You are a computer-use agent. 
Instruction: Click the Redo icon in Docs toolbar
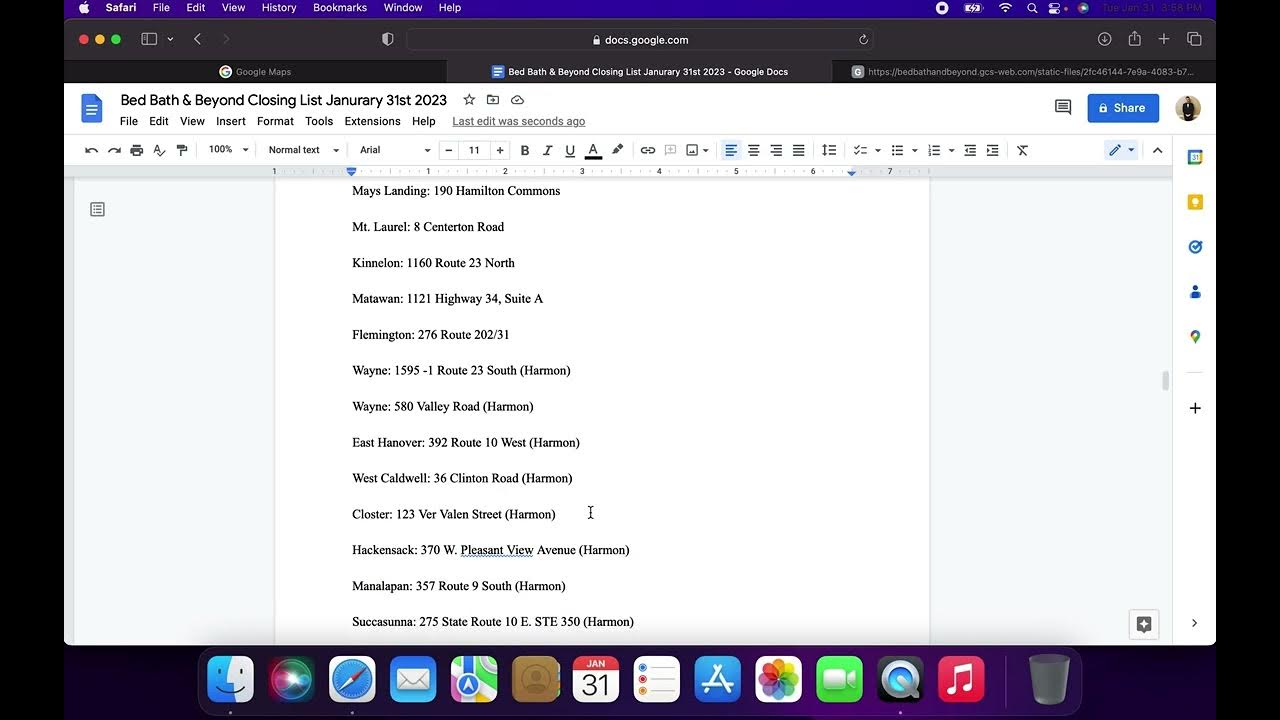pos(114,150)
